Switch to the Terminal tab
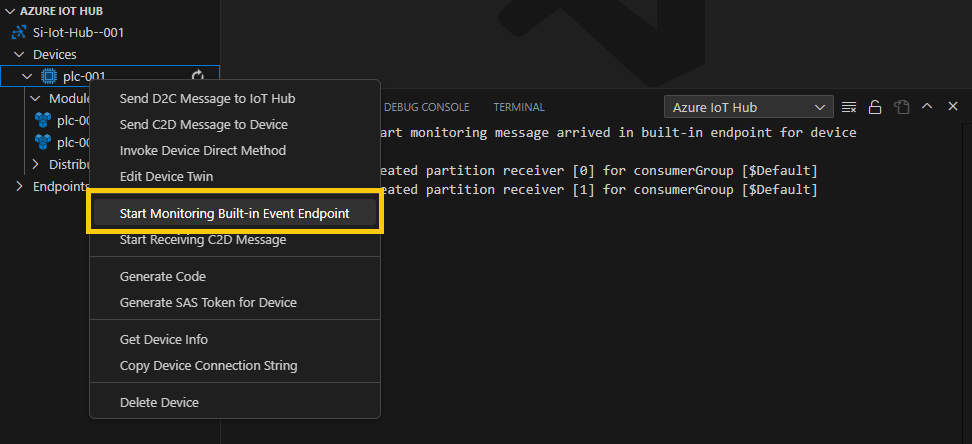The image size is (972, 444). (519, 107)
